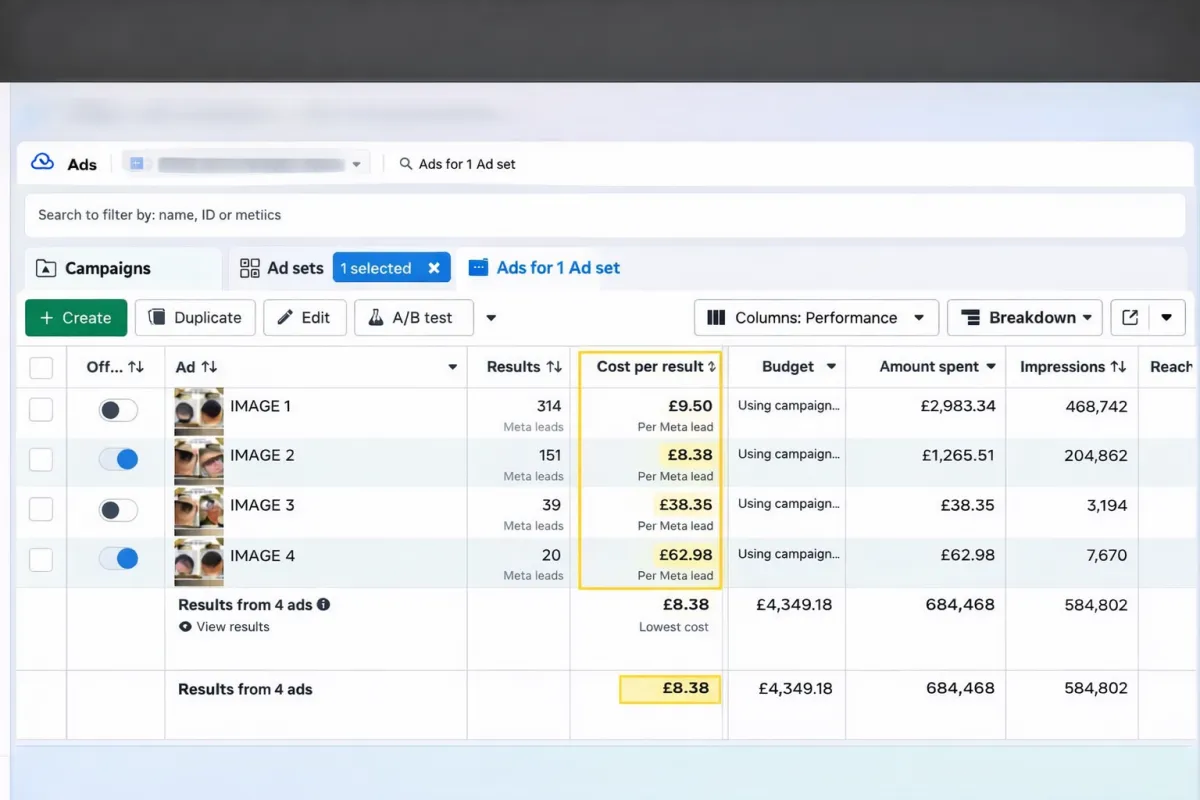Viewport: 1200px width, 800px height.
Task: Check the IMAGE 3 row checkbox
Action: 41,510
